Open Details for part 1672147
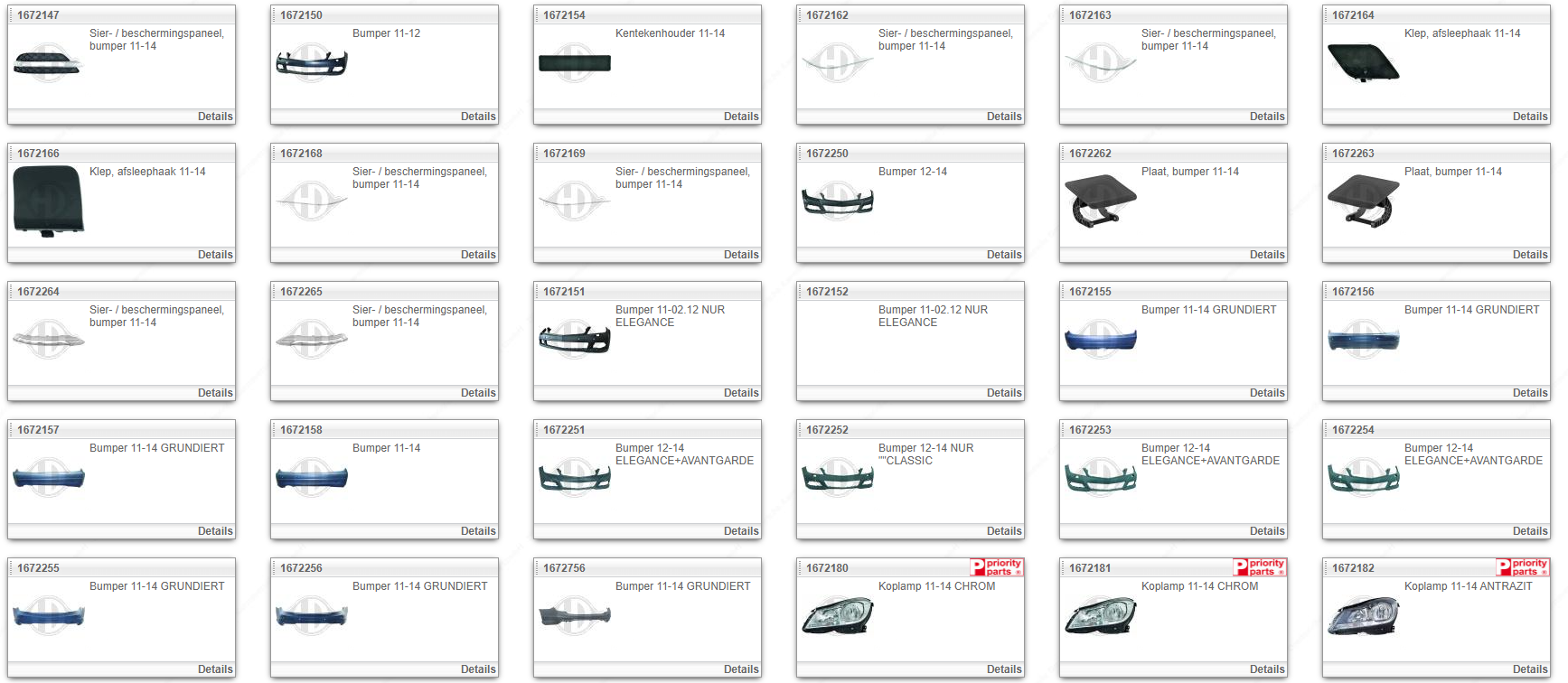This screenshot has width=1568, height=683. pos(215,117)
